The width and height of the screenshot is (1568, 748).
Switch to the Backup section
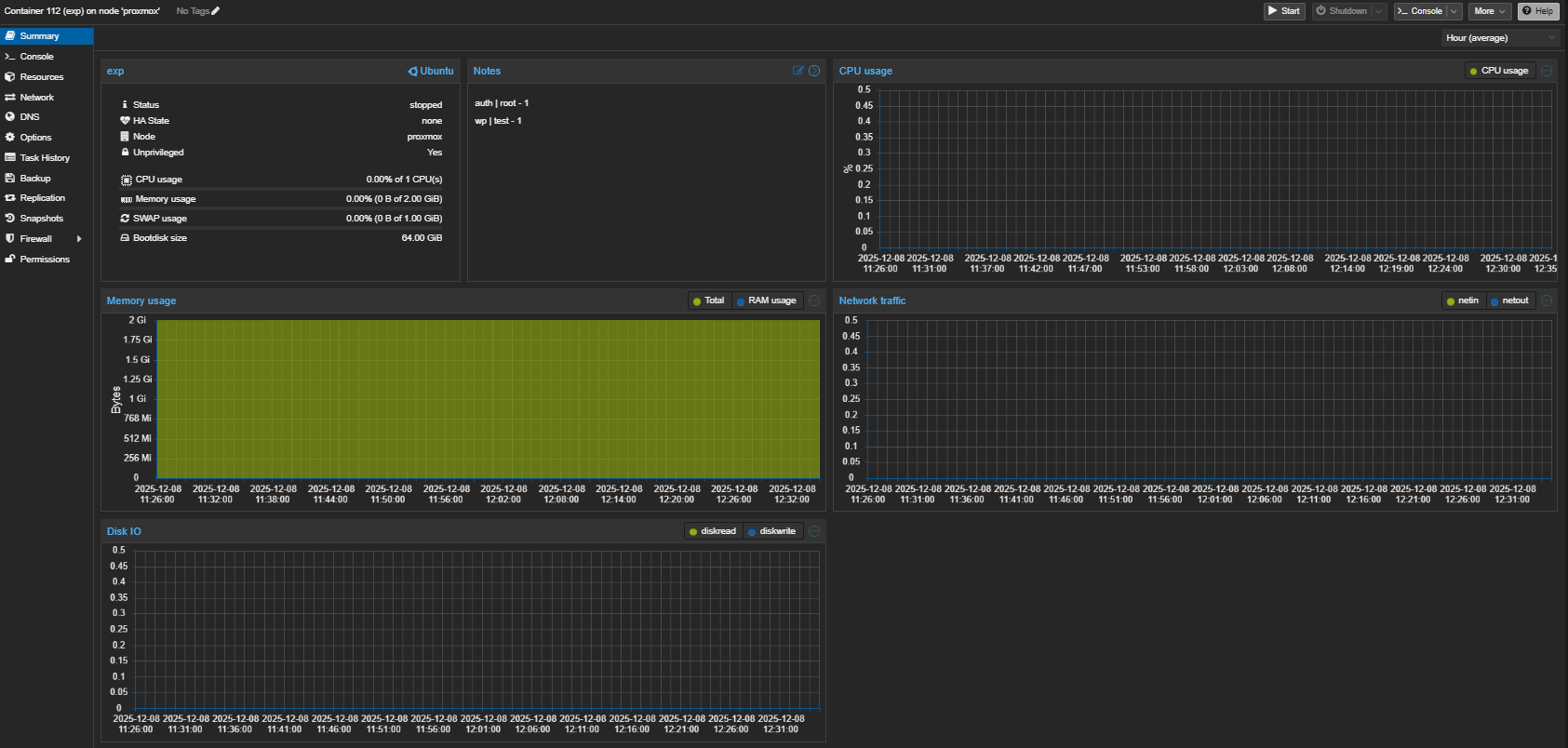coord(35,179)
